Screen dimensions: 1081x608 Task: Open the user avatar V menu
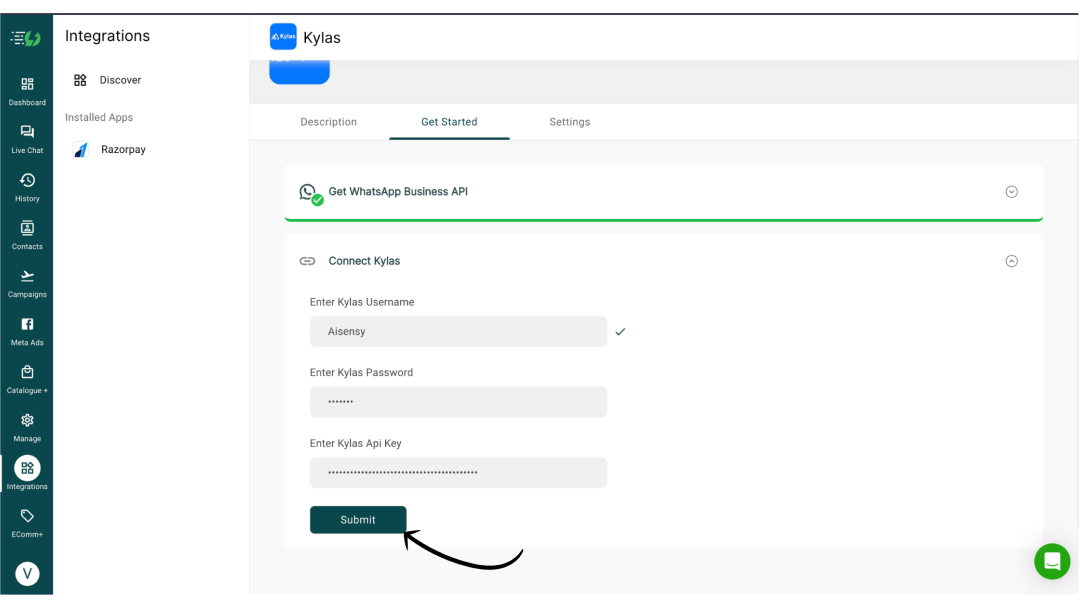tap(28, 574)
